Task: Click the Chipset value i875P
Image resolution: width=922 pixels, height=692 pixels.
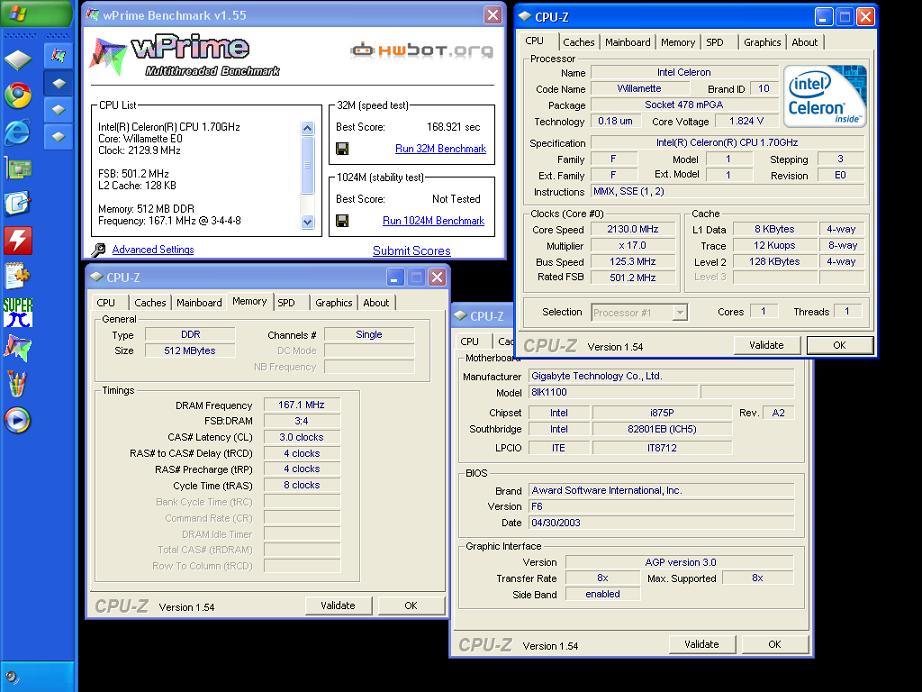Action: pos(662,413)
